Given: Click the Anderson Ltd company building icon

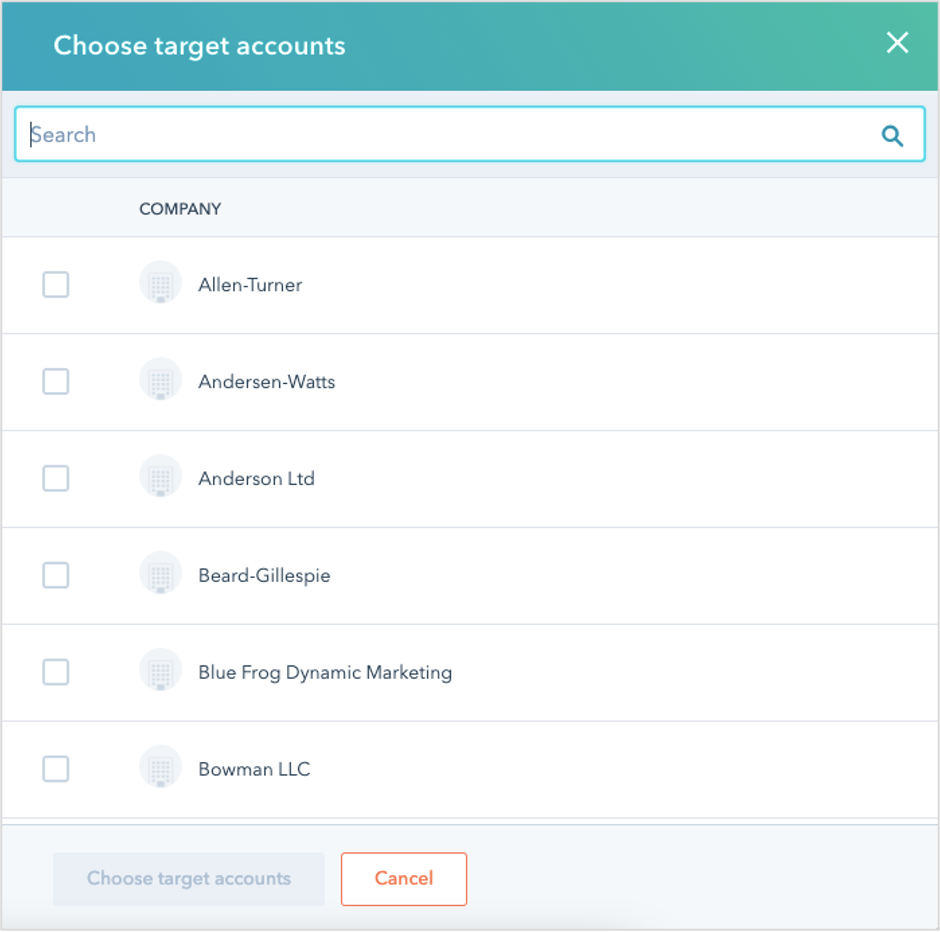Looking at the screenshot, I should pos(160,476).
